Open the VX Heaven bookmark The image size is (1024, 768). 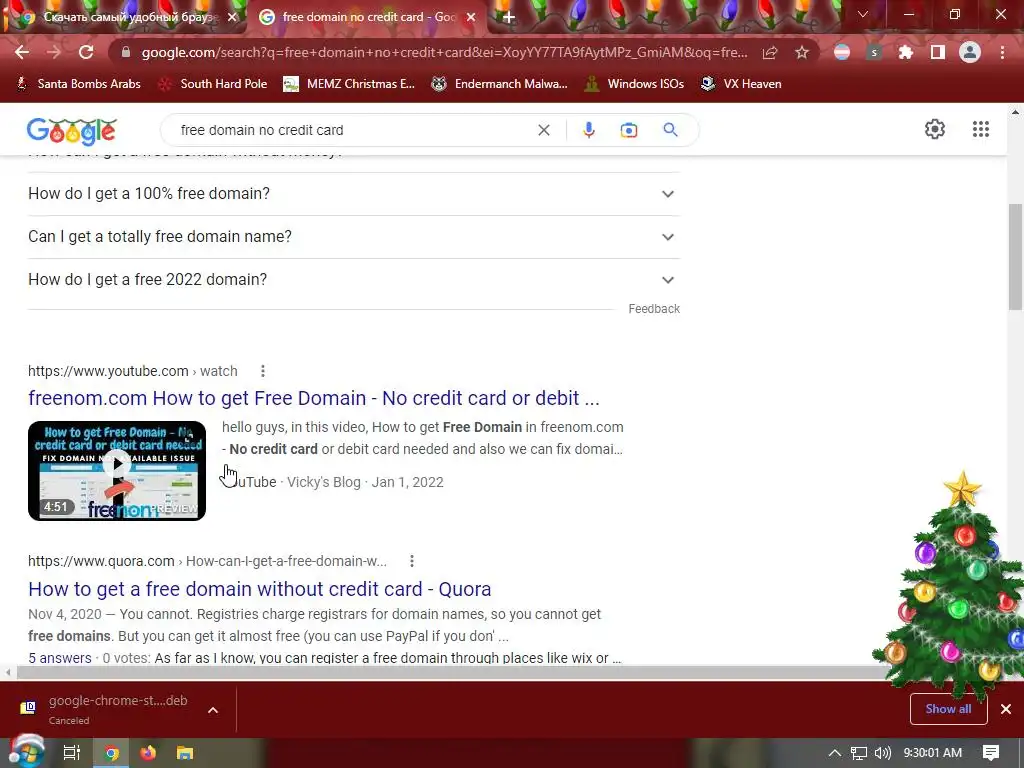(x=741, y=84)
